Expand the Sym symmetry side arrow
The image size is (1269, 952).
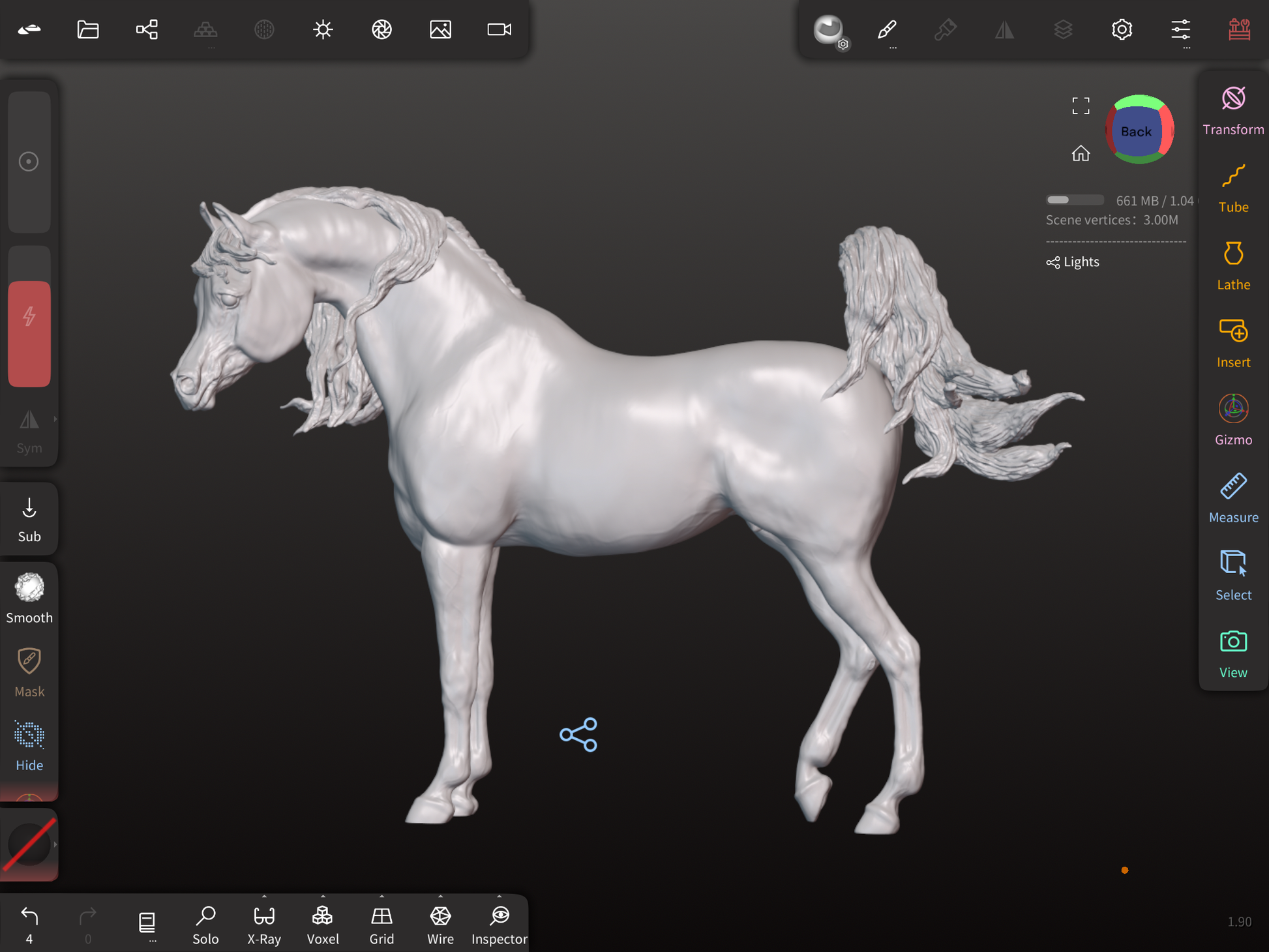(55, 419)
